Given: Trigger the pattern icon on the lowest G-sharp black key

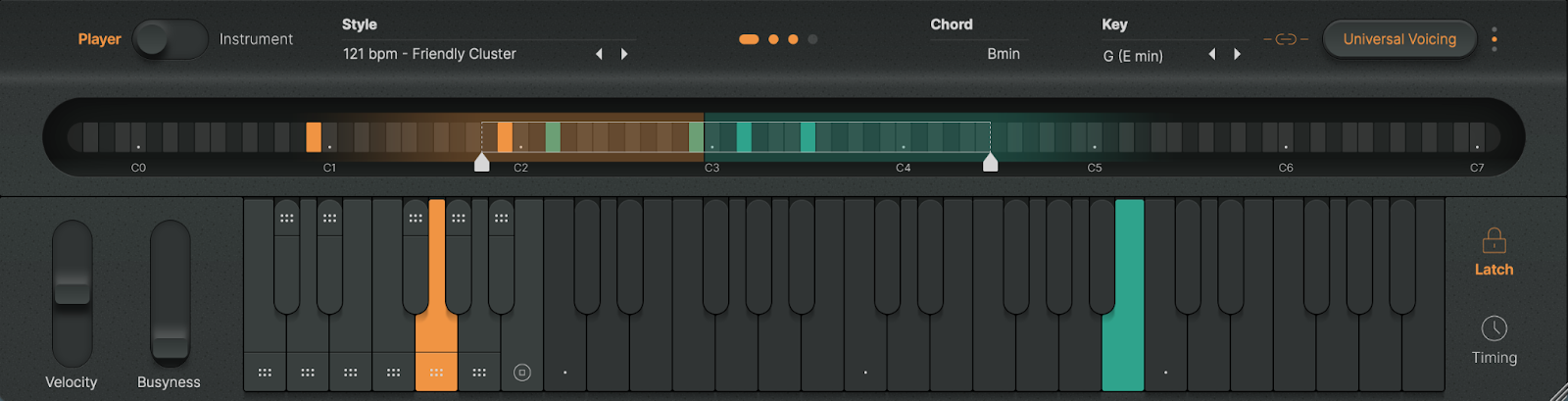Looking at the screenshot, I should pos(459,219).
